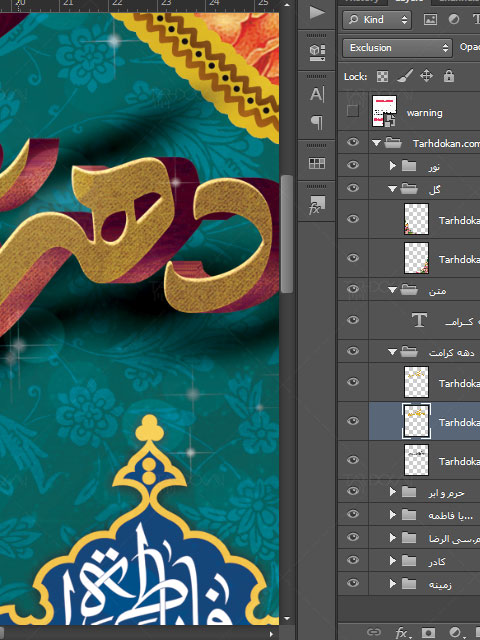480x640 pixels.
Task: Hide the زمینه group
Action: (x=353, y=583)
